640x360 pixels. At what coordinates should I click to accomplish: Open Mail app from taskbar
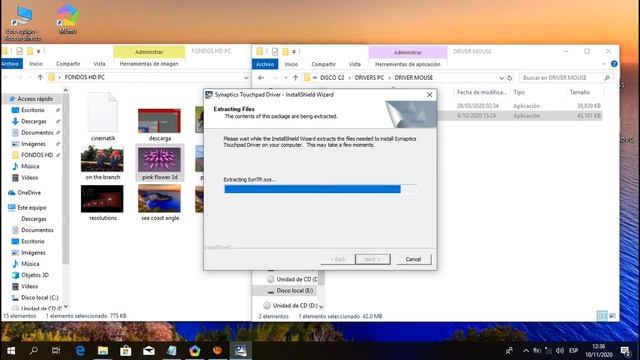coord(149,351)
